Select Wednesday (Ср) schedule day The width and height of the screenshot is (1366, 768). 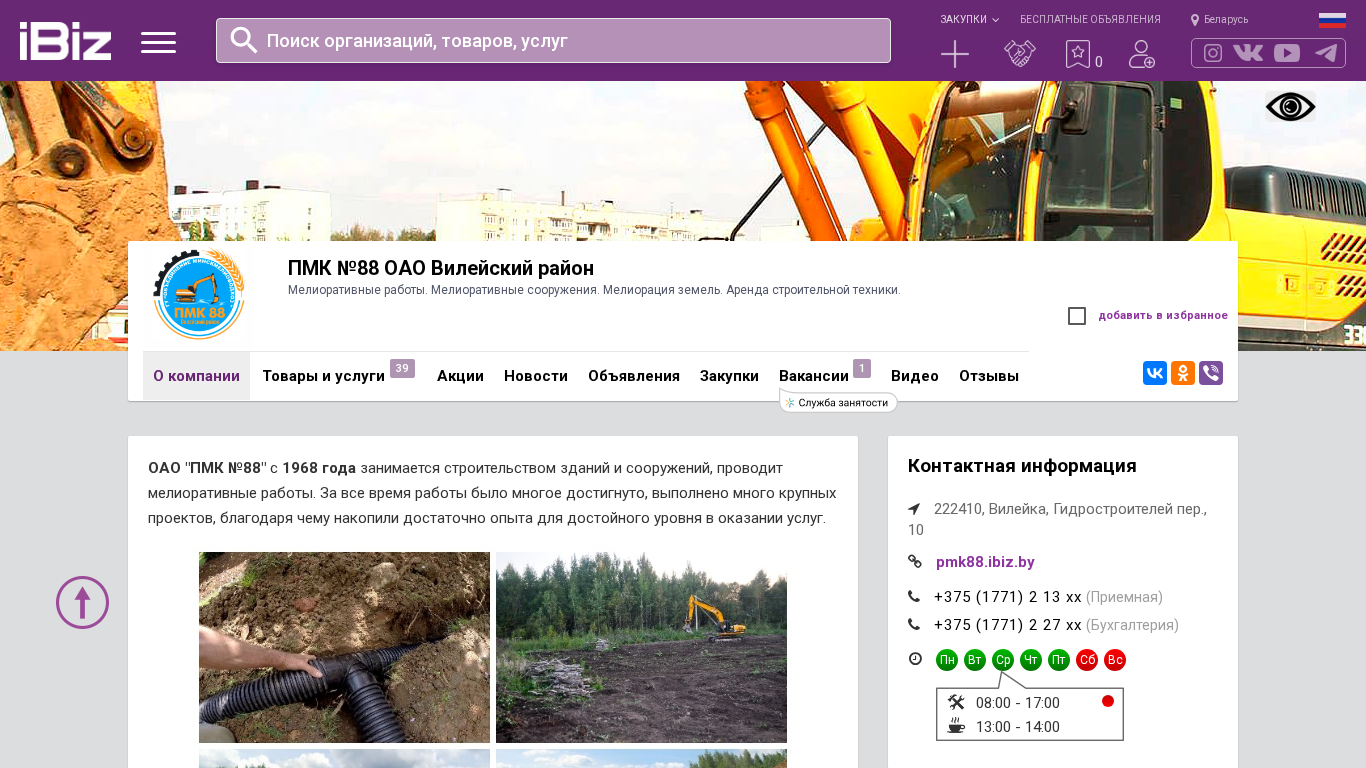coord(1003,660)
